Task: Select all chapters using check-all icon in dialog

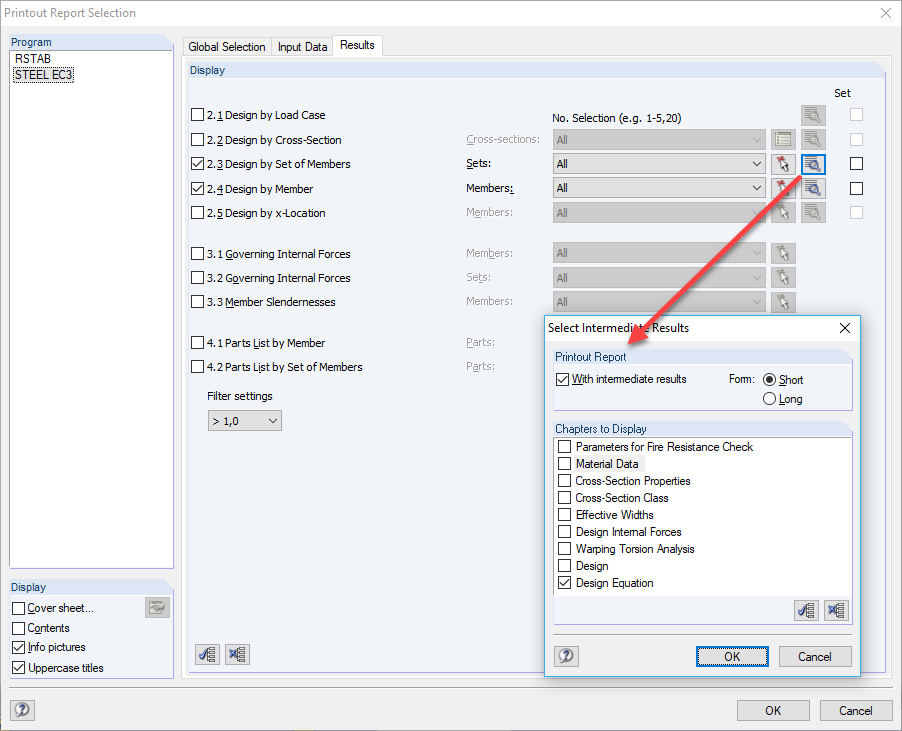Action: click(x=806, y=610)
